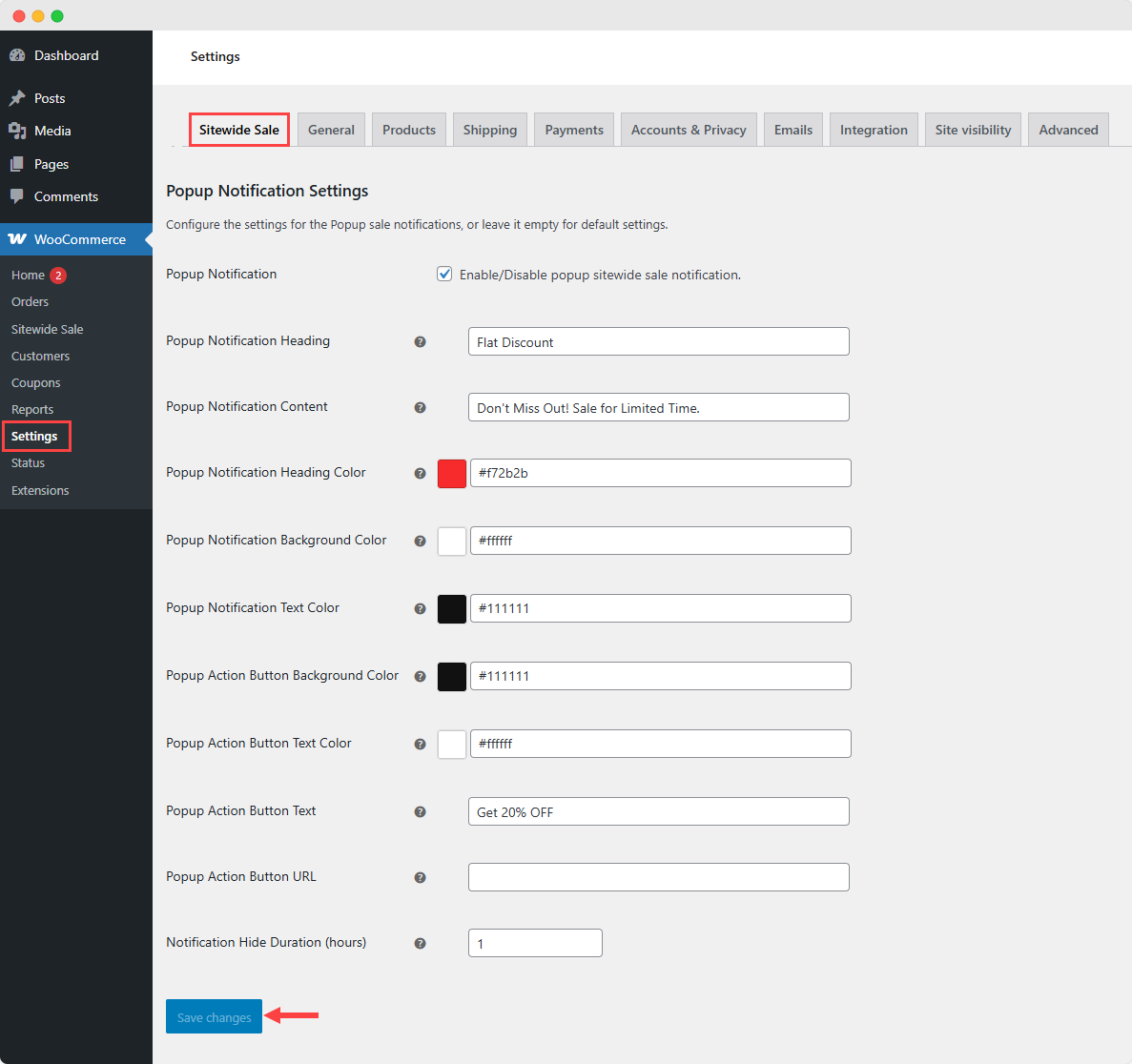1132x1064 pixels.
Task: Click the Save changes button
Action: [214, 1016]
